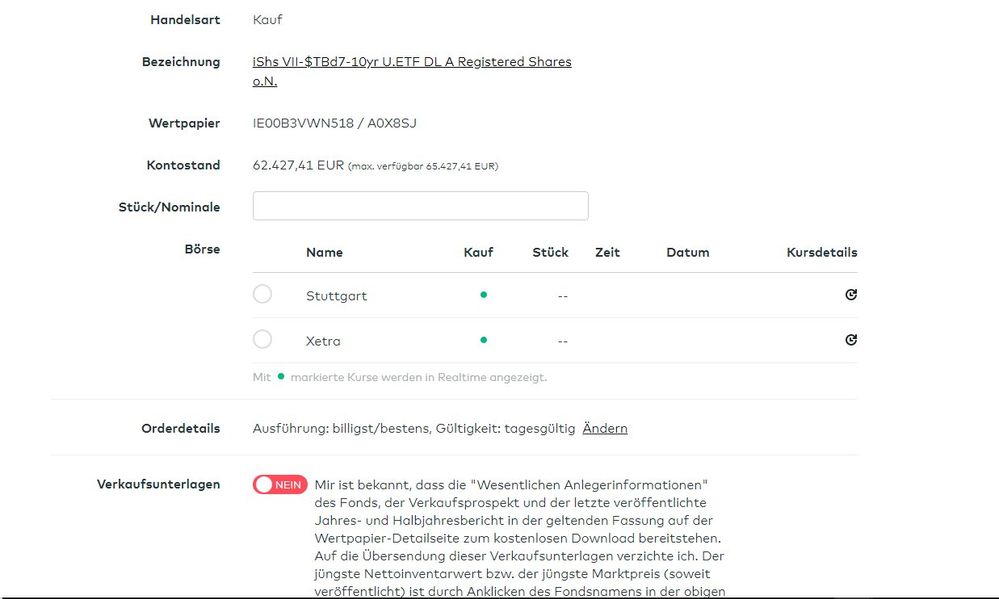Click the green dot in the realtime legend
Image resolution: width=999 pixels, height=599 pixels.
[x=281, y=377]
